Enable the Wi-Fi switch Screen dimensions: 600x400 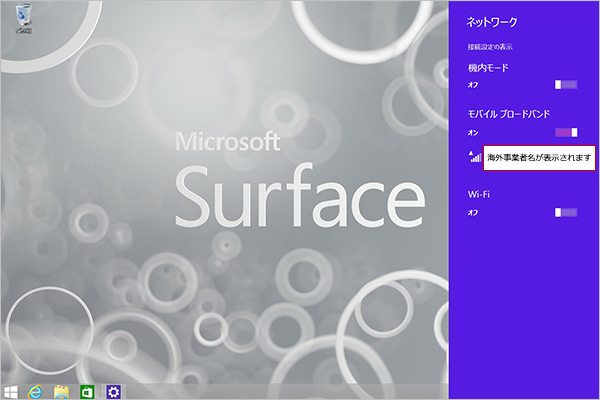click(x=566, y=212)
